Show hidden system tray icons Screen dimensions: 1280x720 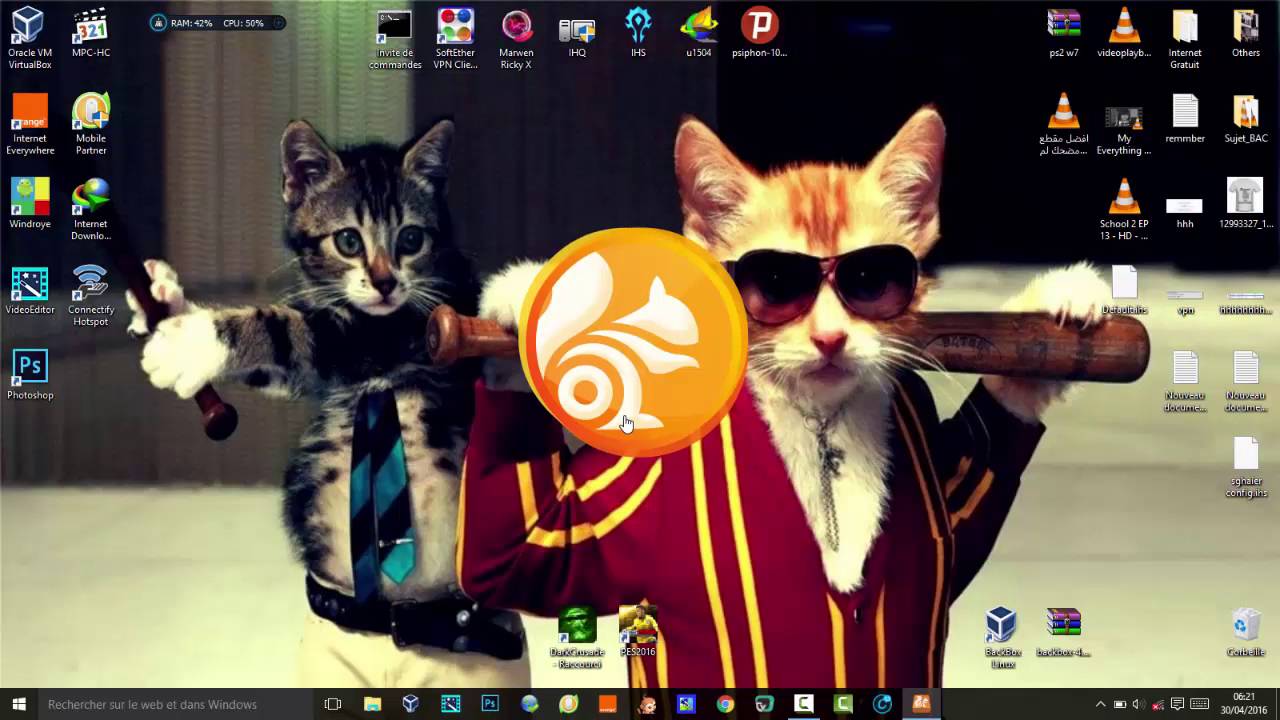1101,704
